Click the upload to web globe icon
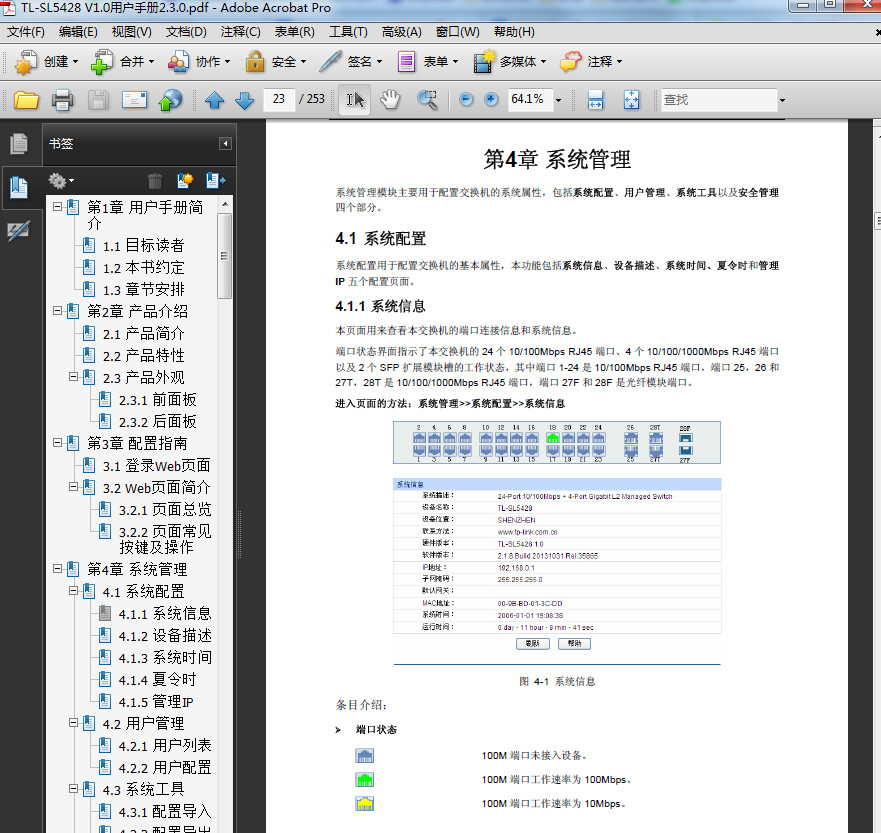 point(170,100)
